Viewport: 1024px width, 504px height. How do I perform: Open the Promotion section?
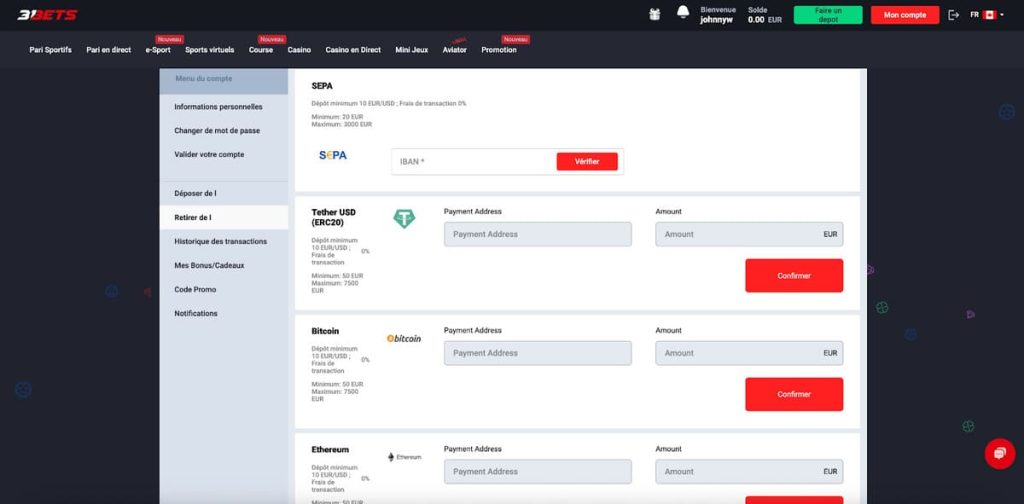499,50
